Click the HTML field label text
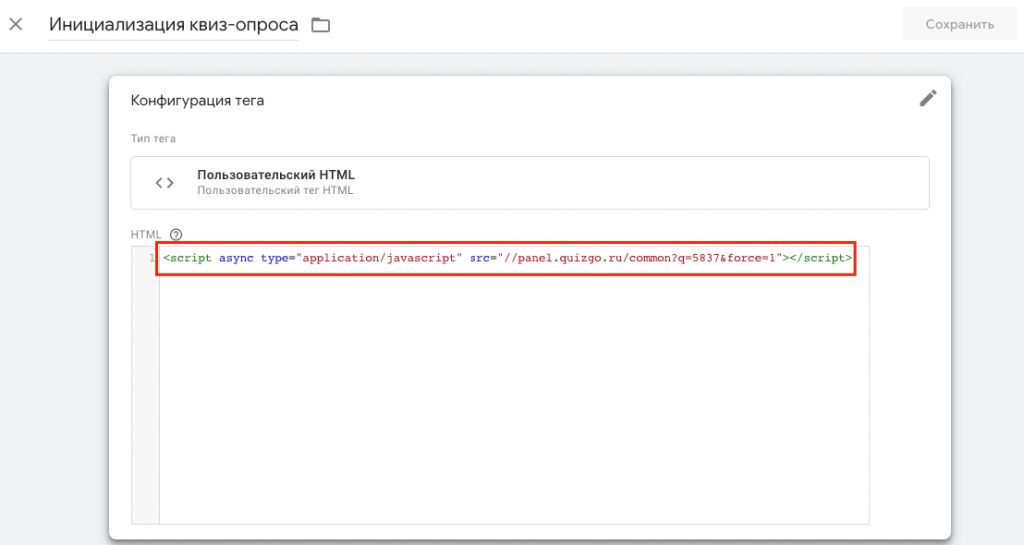The image size is (1024, 545). [x=147, y=234]
